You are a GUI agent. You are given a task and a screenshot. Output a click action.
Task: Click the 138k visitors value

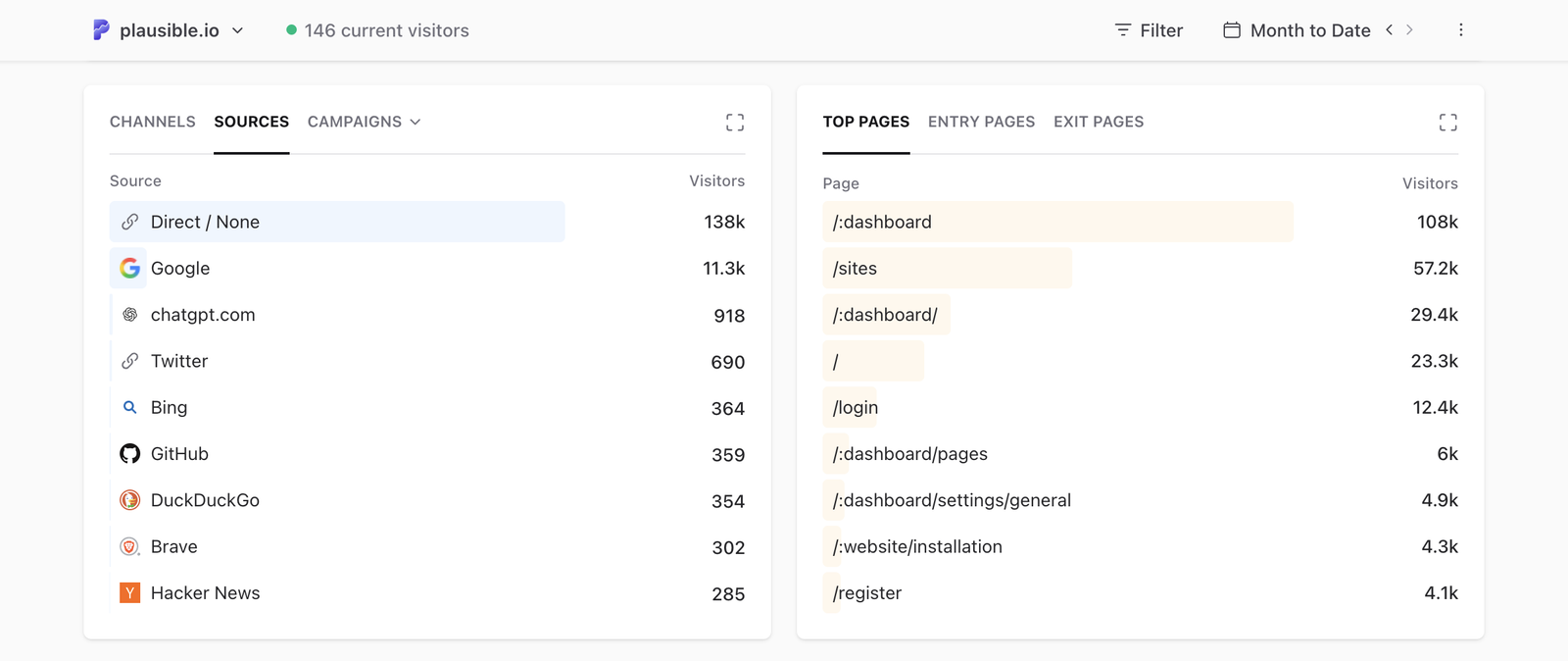[x=724, y=222]
